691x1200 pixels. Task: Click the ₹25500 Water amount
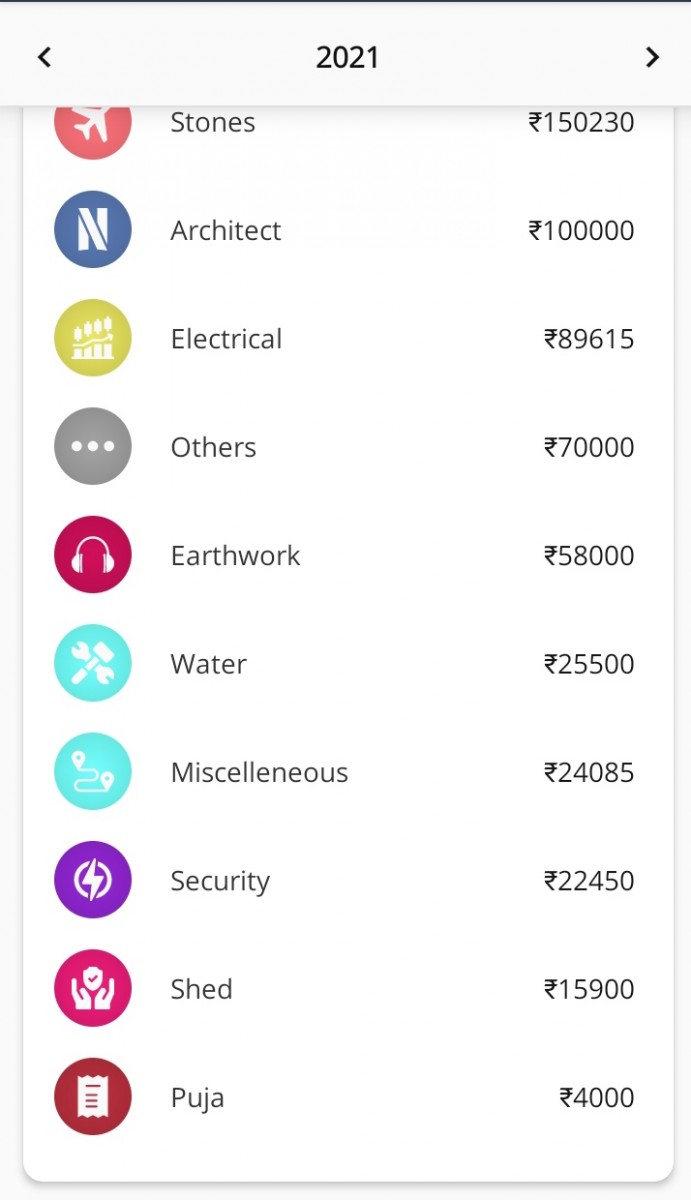tap(589, 664)
